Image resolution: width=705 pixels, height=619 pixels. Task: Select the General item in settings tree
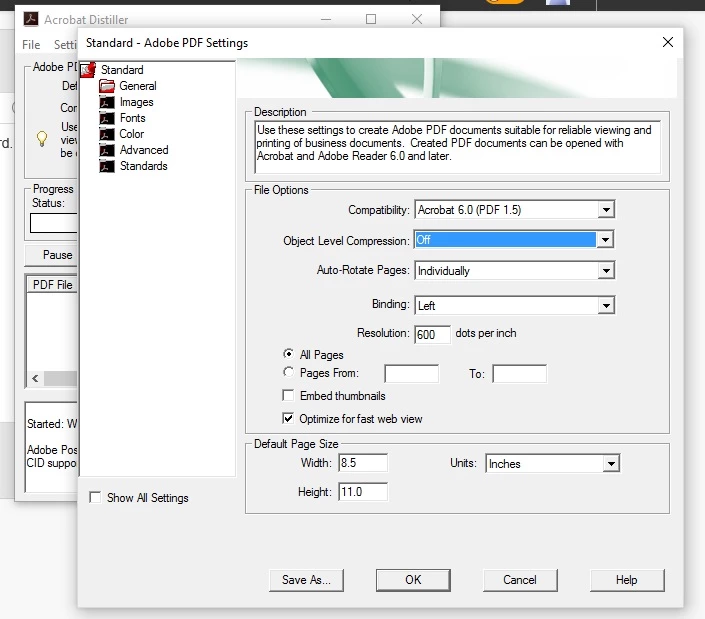138,86
